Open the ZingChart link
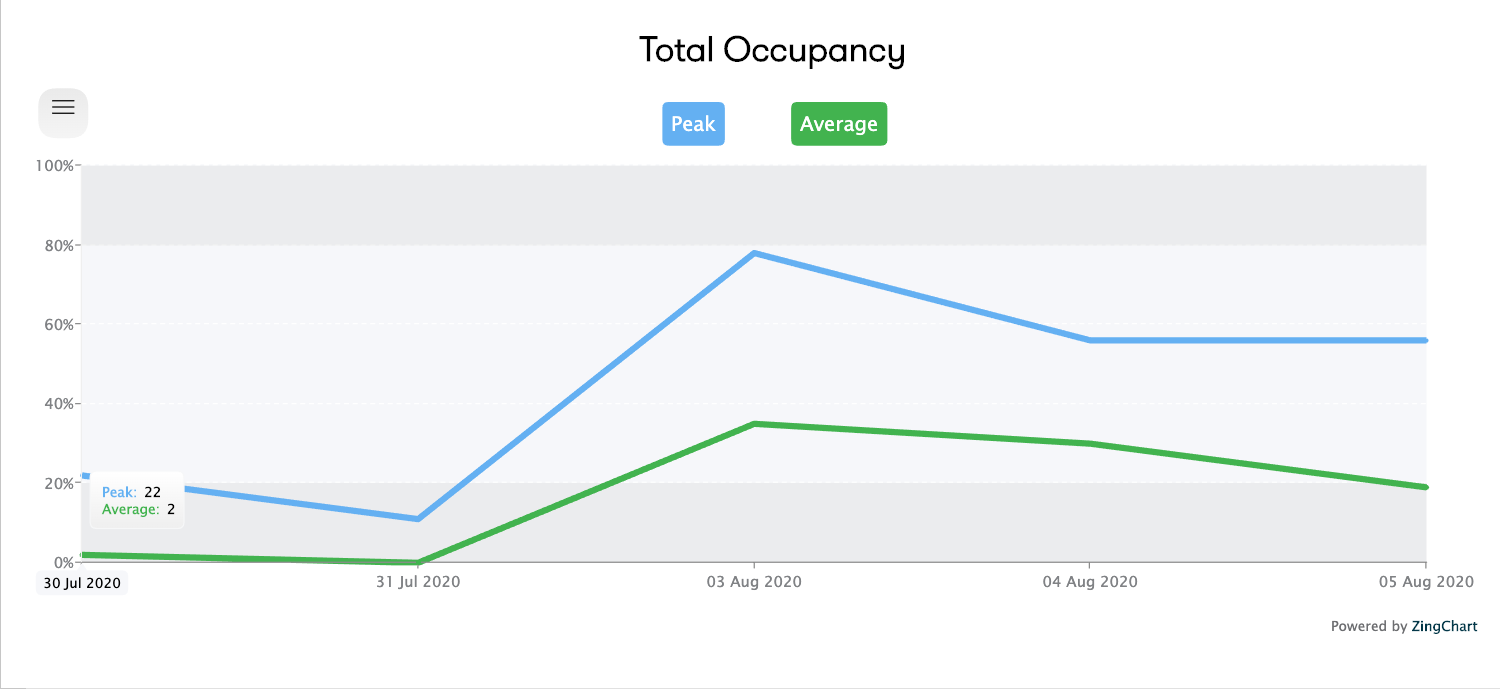Viewport: 1500px width, 689px height. click(1443, 626)
